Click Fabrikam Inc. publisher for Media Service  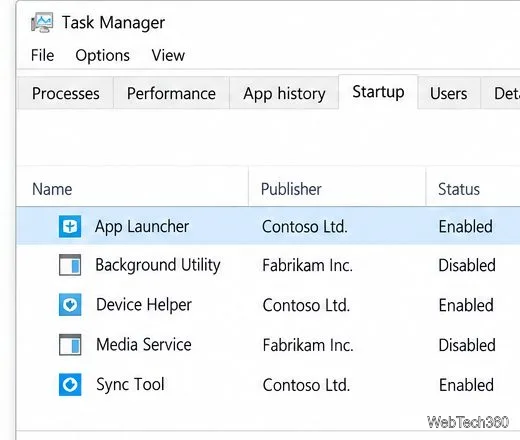(x=308, y=345)
